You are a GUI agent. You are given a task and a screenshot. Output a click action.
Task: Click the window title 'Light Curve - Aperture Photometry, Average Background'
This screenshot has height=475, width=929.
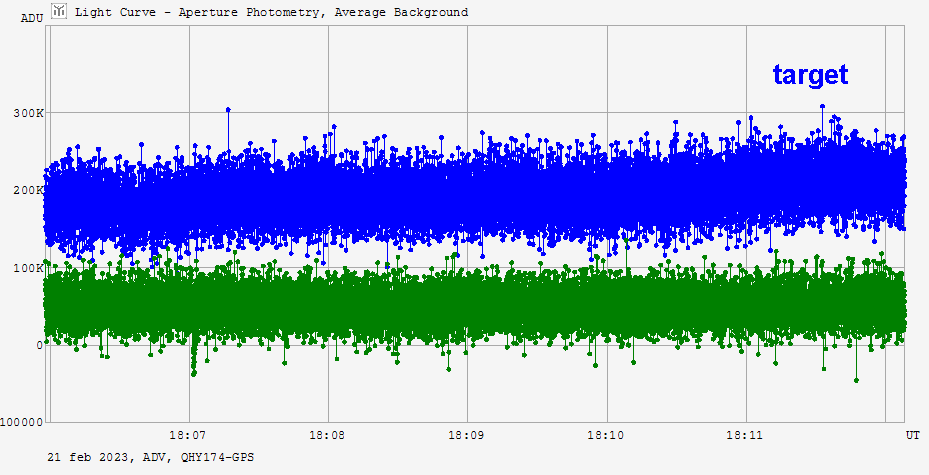271,12
